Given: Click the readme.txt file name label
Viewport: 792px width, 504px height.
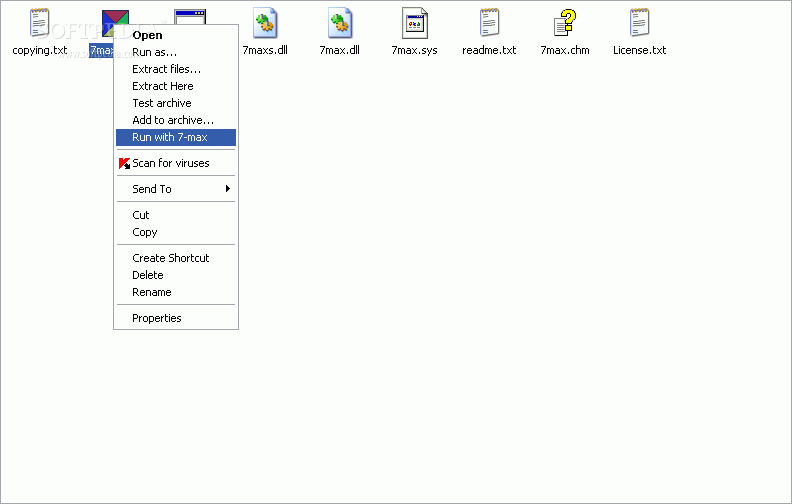Looking at the screenshot, I should click(x=489, y=51).
